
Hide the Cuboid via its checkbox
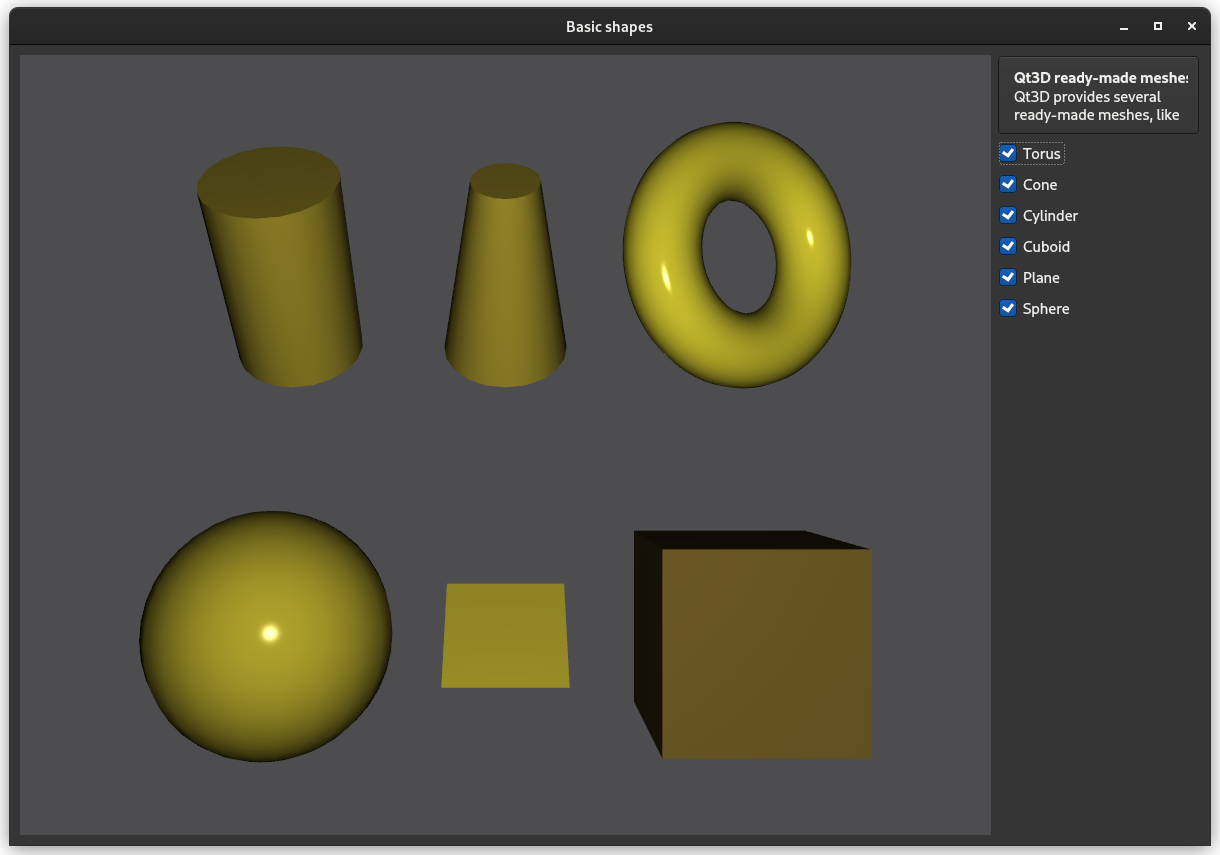(x=1008, y=247)
